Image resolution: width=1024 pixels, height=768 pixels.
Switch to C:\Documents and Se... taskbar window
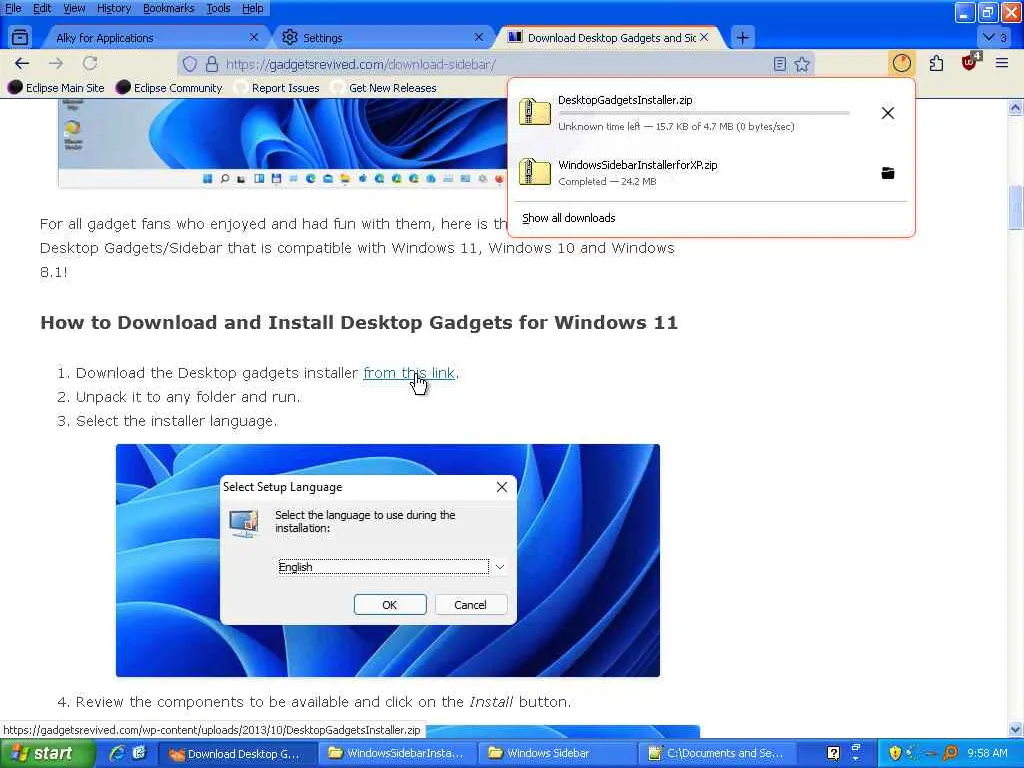click(719, 754)
